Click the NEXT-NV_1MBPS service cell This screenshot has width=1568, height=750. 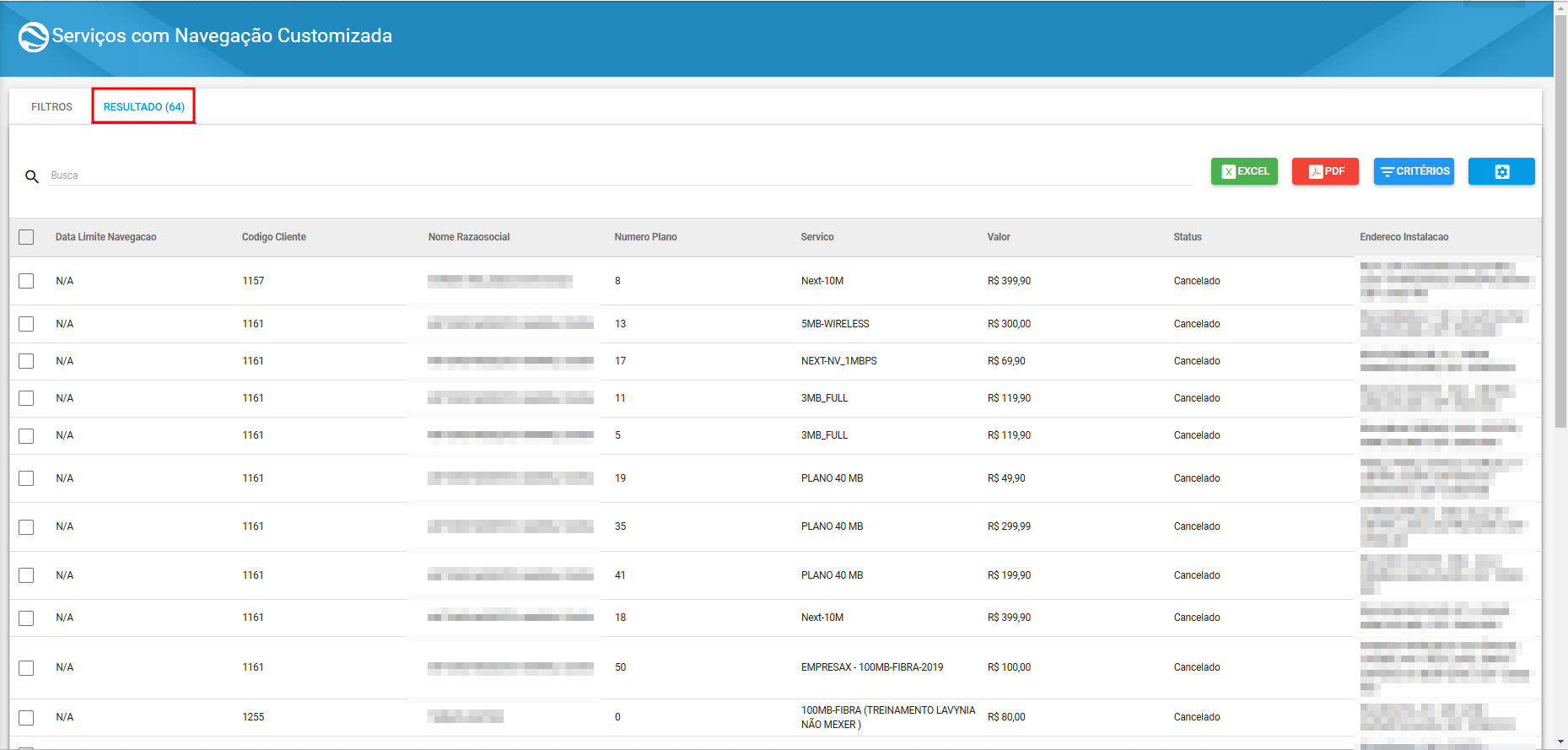(839, 361)
